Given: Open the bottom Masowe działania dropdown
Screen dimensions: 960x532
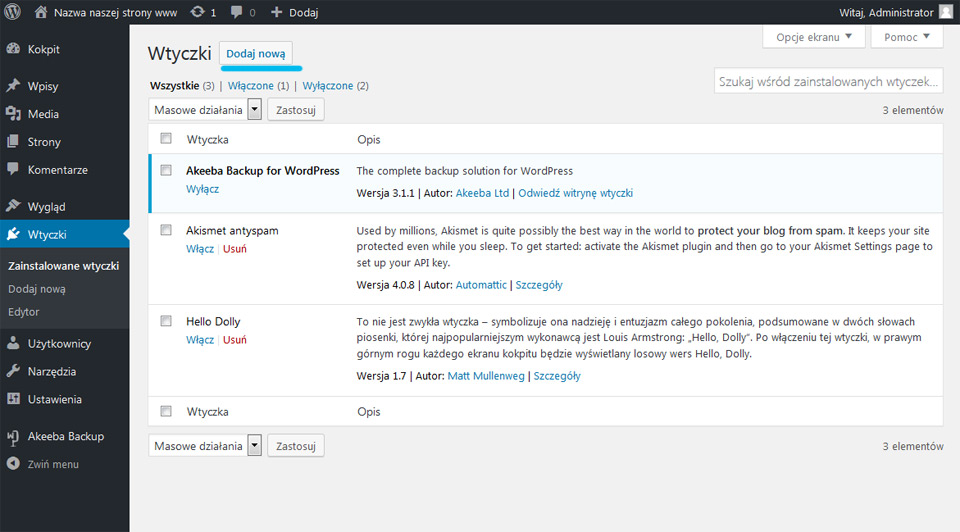Looking at the screenshot, I should tap(205, 446).
